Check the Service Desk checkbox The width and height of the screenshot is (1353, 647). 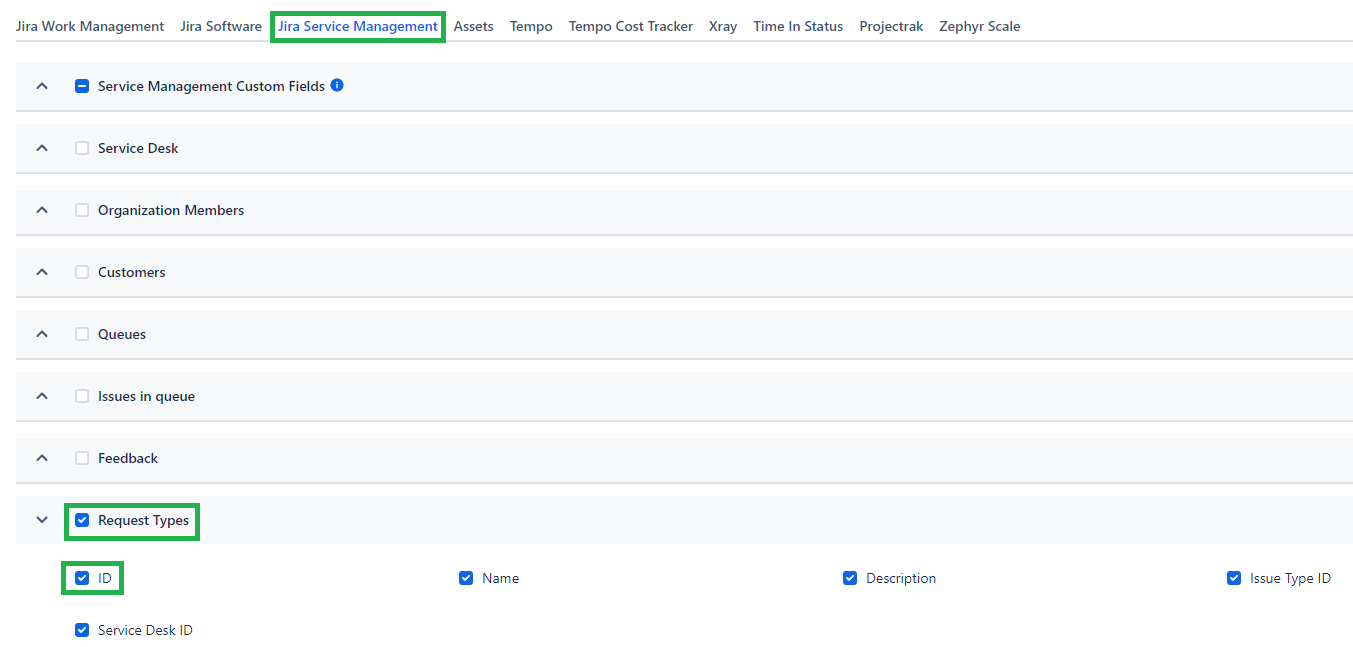[82, 148]
